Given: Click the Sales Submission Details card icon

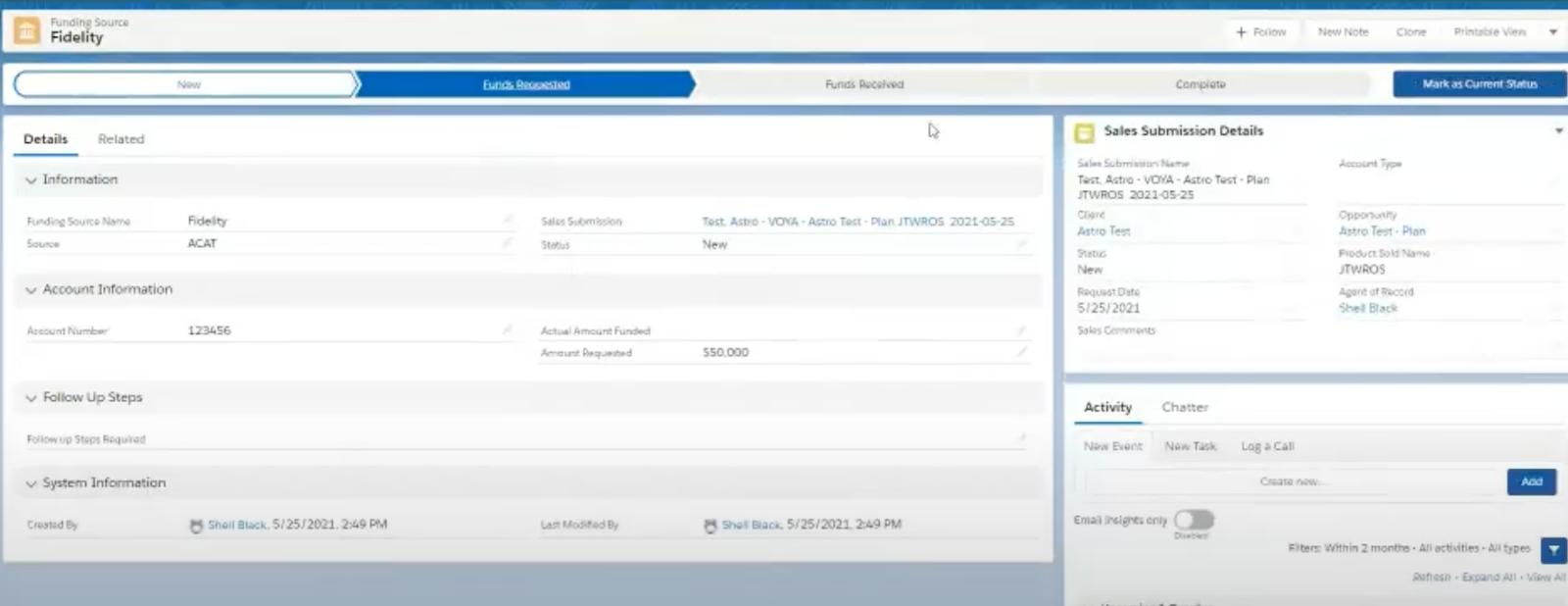Looking at the screenshot, I should 1085,132.
